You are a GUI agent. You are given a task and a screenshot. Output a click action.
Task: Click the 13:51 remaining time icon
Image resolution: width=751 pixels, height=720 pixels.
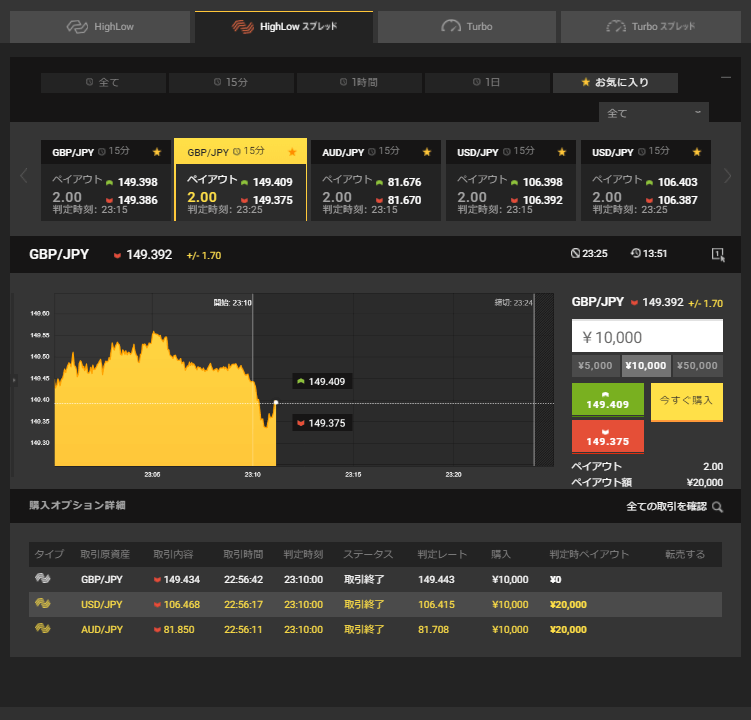(635, 253)
